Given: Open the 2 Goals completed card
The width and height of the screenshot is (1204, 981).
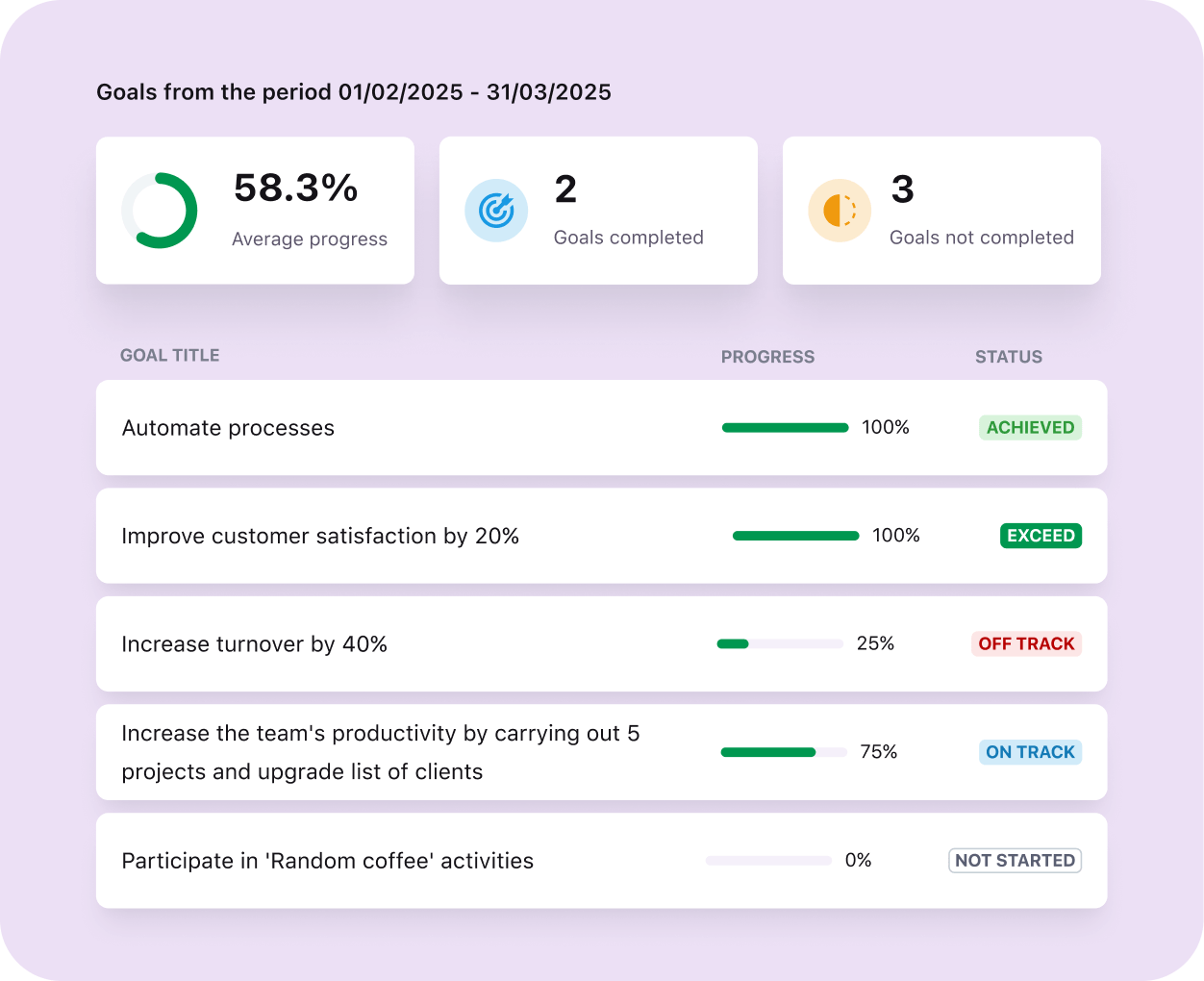Looking at the screenshot, I should click(598, 211).
